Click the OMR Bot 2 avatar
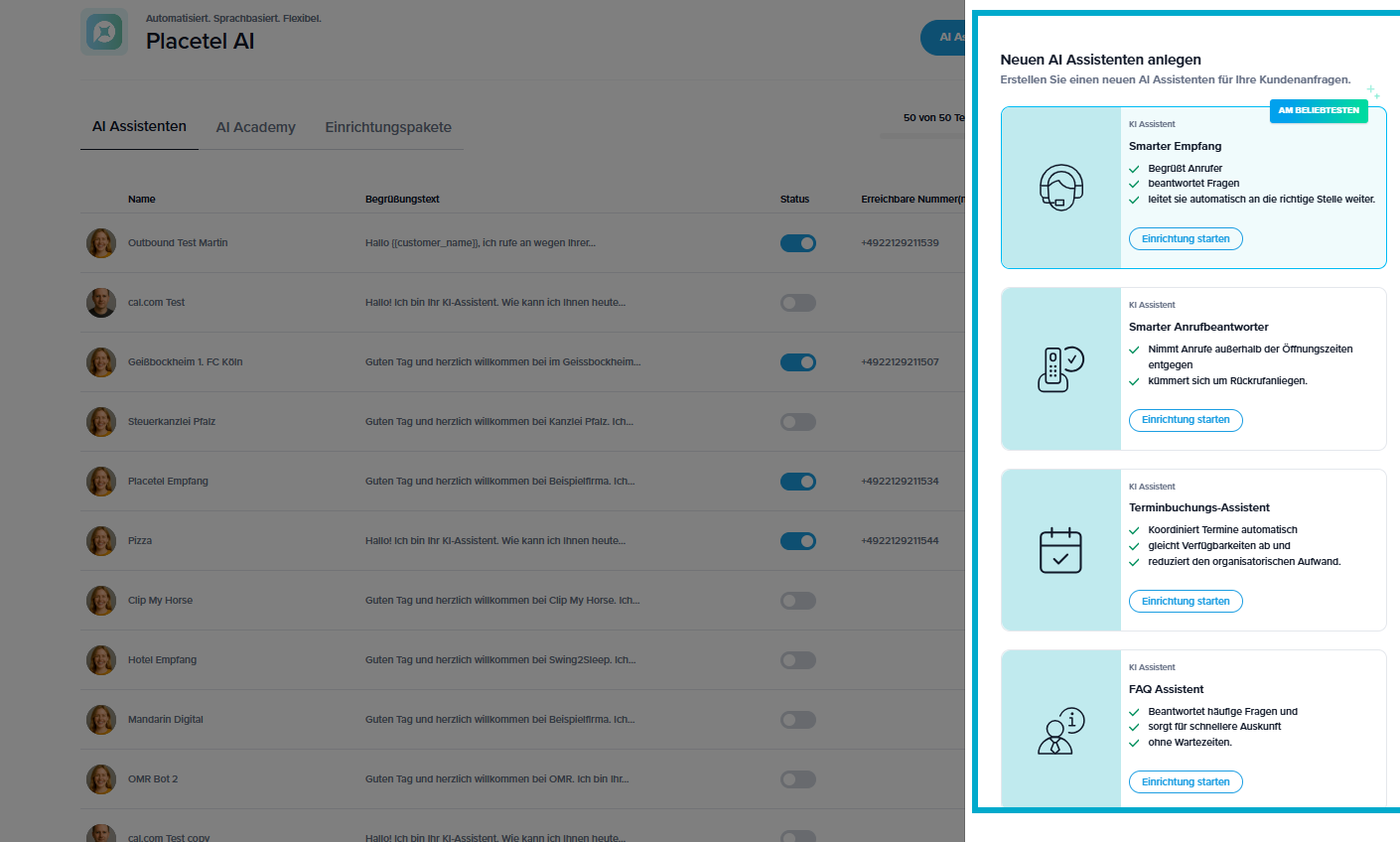Screen dimensions: 1400x842 tap(101, 779)
